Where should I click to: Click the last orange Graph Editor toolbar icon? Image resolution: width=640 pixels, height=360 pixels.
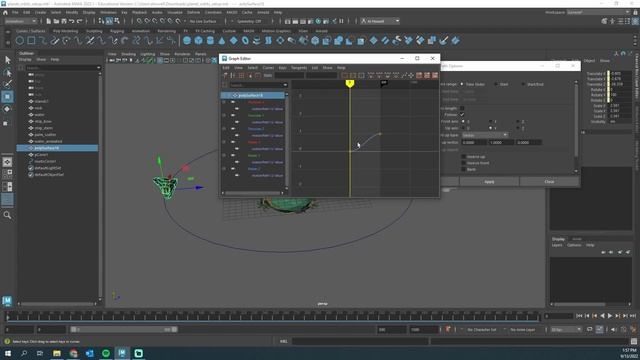pos(435,76)
